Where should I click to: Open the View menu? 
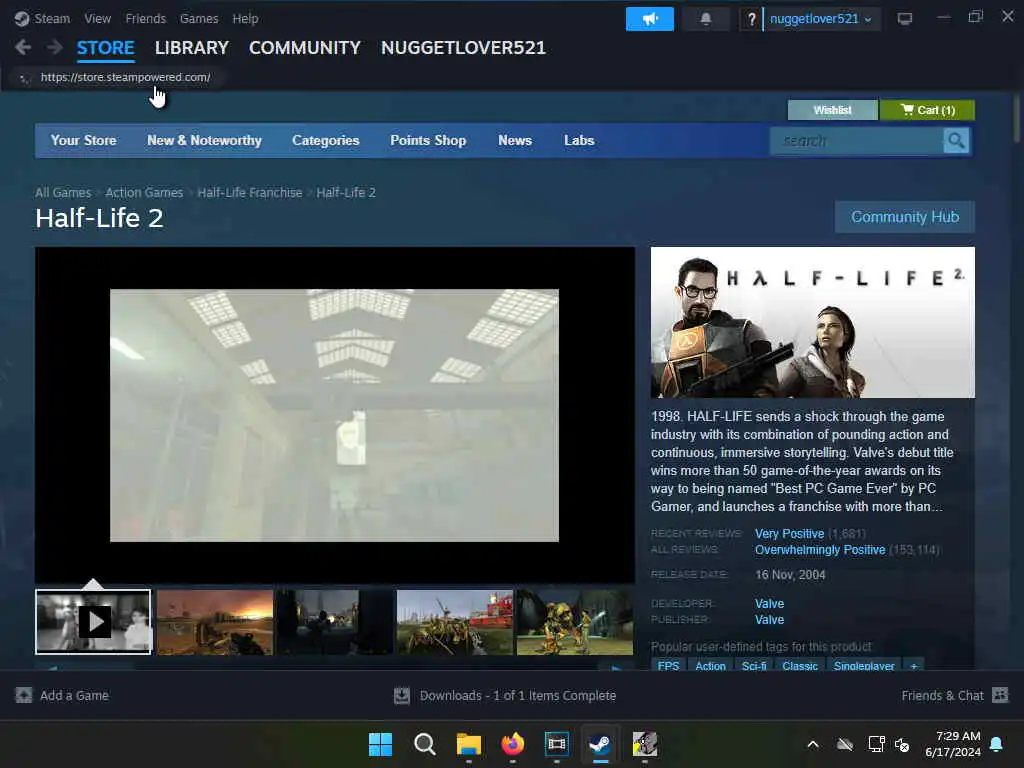[97, 18]
